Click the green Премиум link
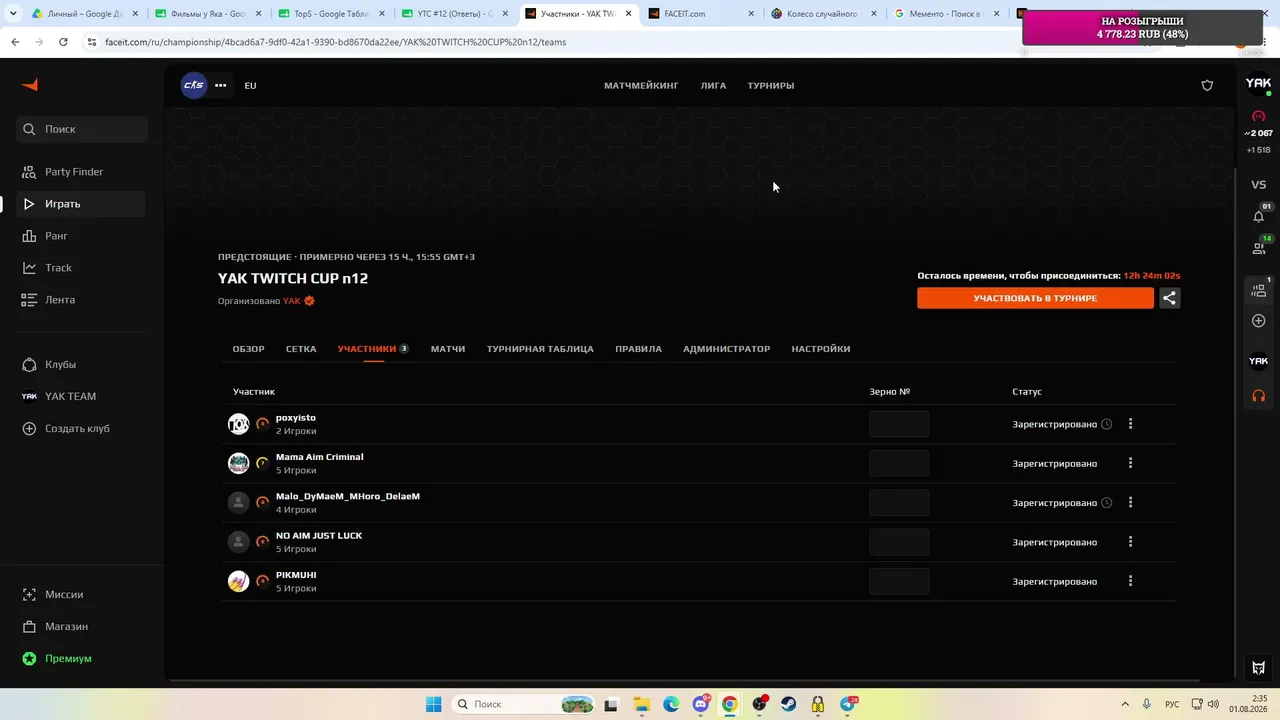This screenshot has height=720, width=1280. pyautogui.click(x=68, y=659)
